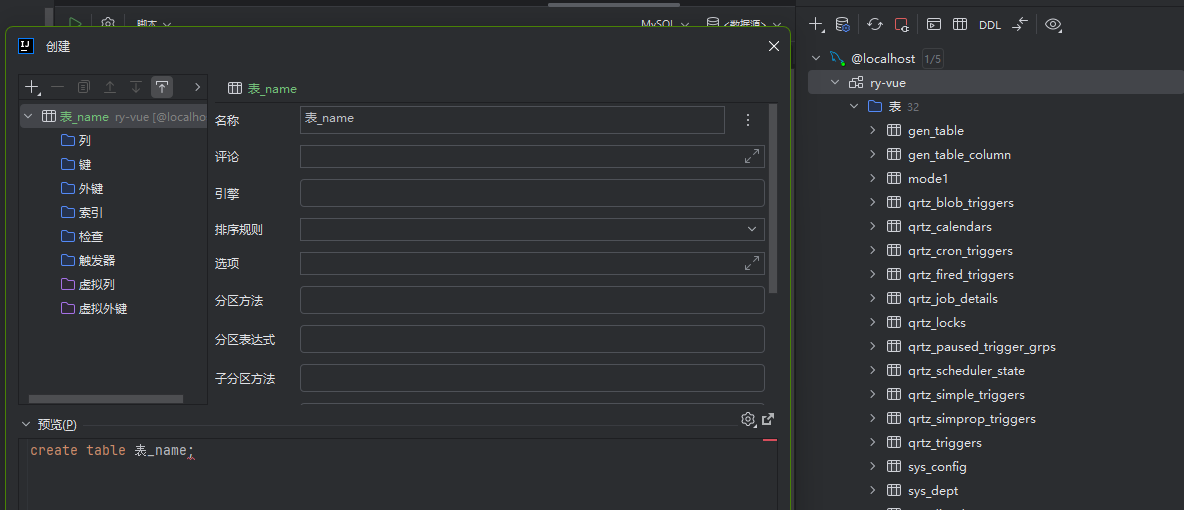The width and height of the screenshot is (1184, 510).
Task: Click the DDL toolbar button
Action: point(989,25)
